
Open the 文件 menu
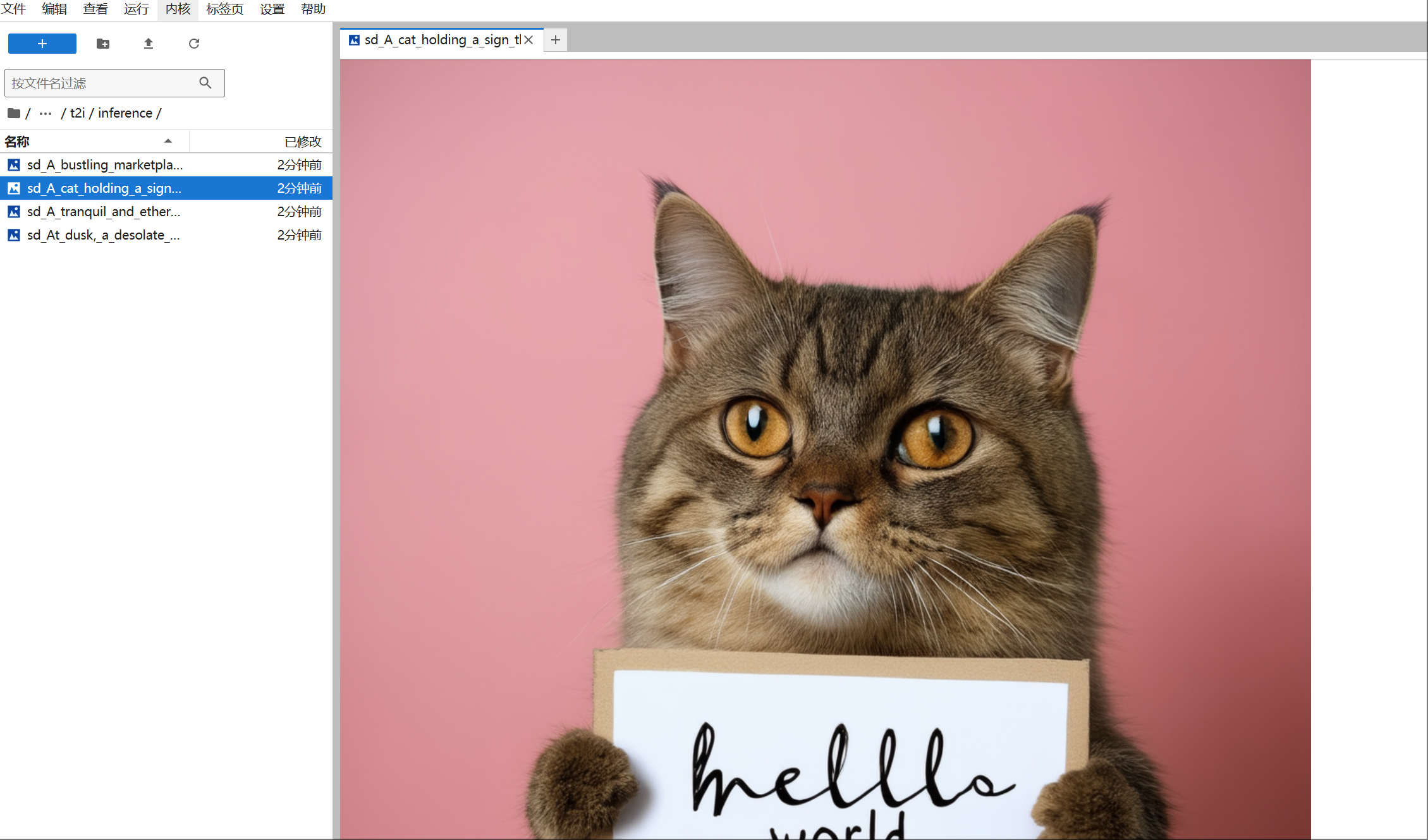[x=14, y=9]
